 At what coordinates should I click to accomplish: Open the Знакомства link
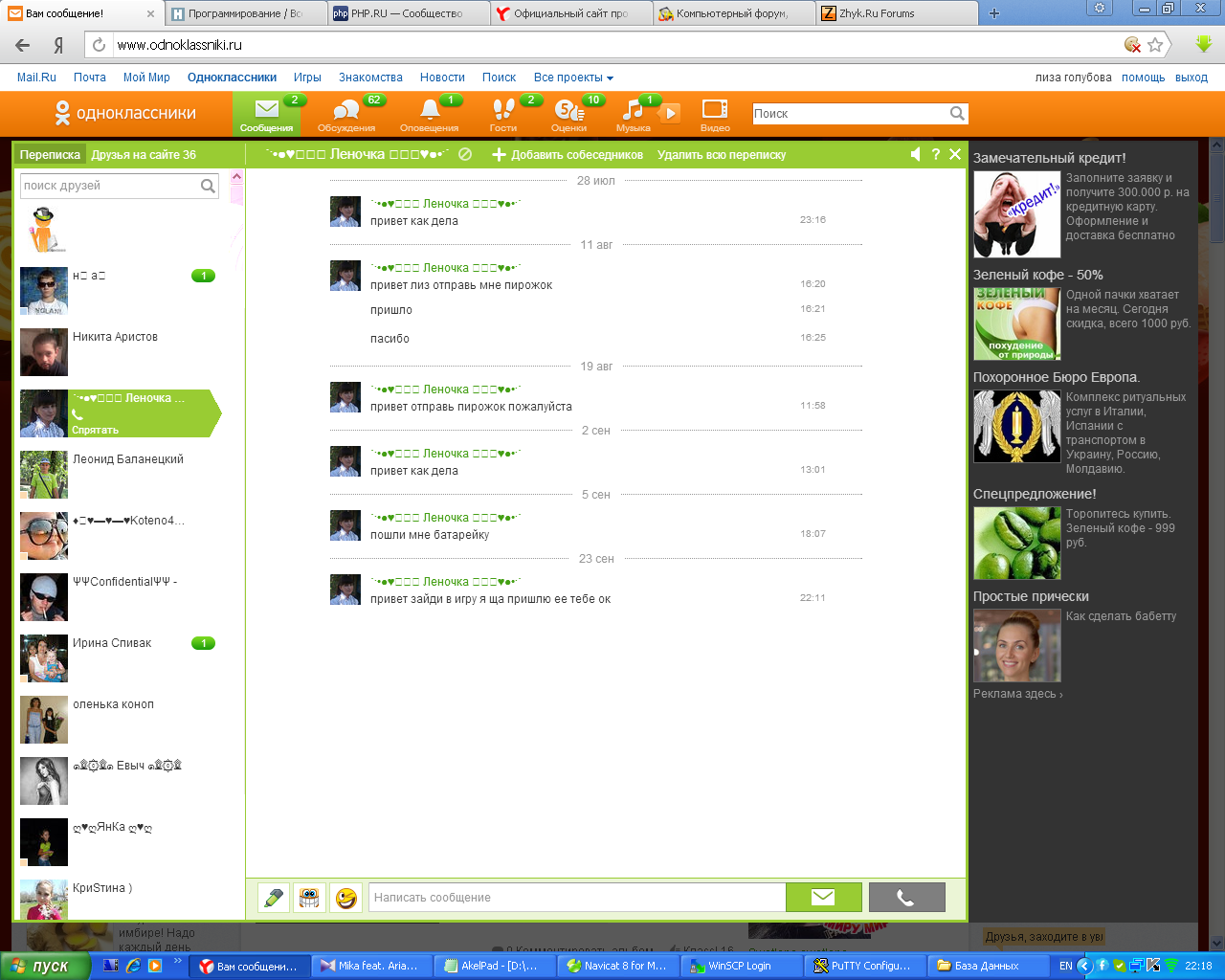[x=370, y=78]
